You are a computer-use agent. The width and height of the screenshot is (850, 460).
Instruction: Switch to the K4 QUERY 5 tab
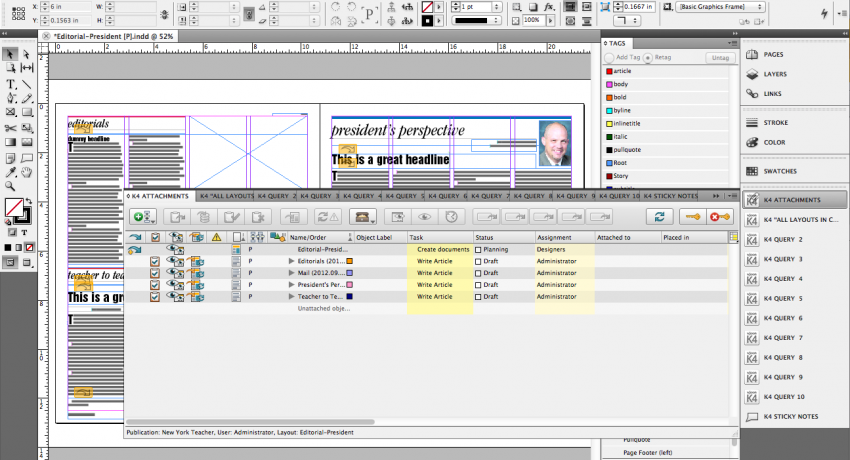[403, 196]
